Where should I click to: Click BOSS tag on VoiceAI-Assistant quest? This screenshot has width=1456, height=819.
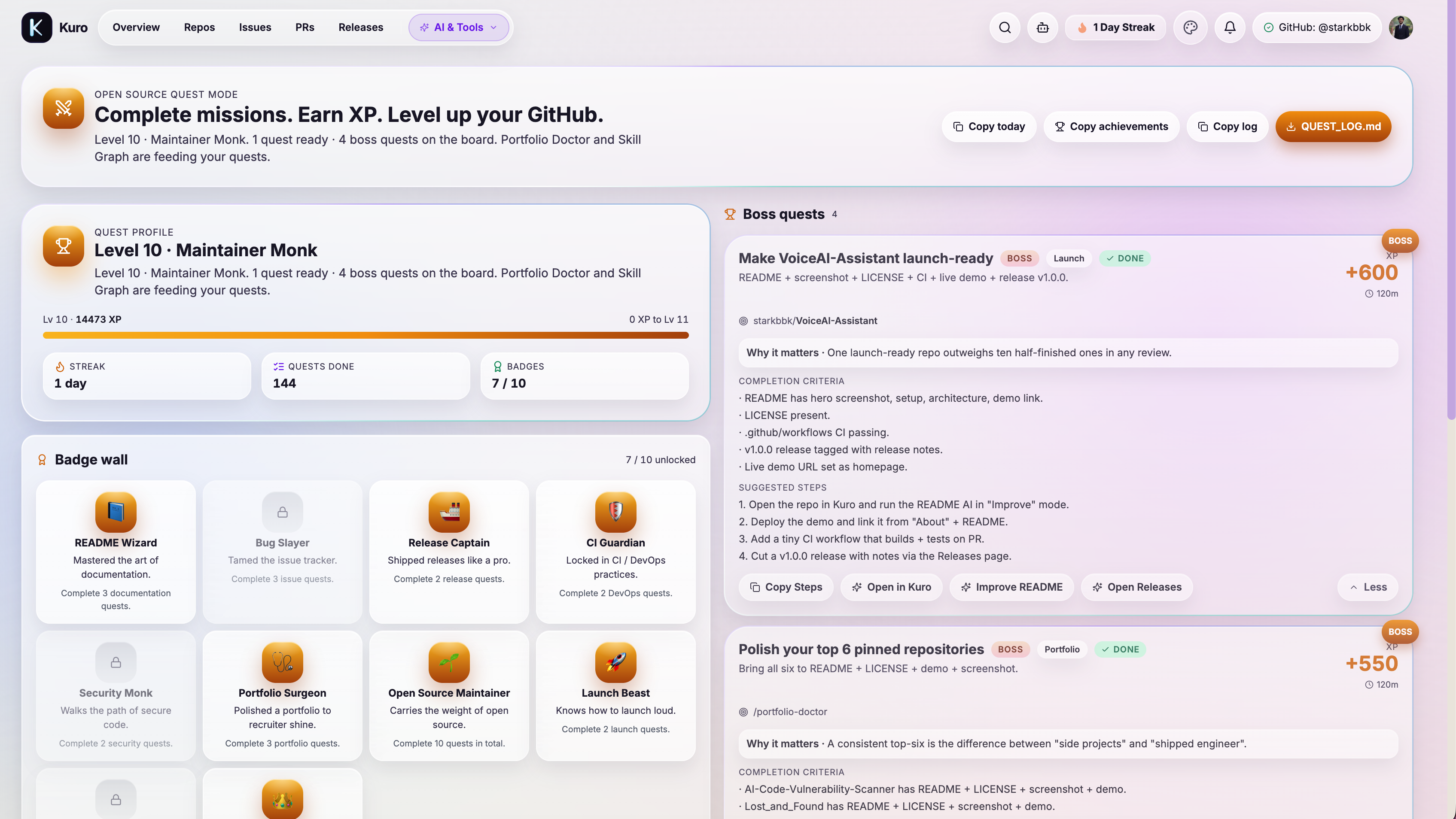point(1019,258)
